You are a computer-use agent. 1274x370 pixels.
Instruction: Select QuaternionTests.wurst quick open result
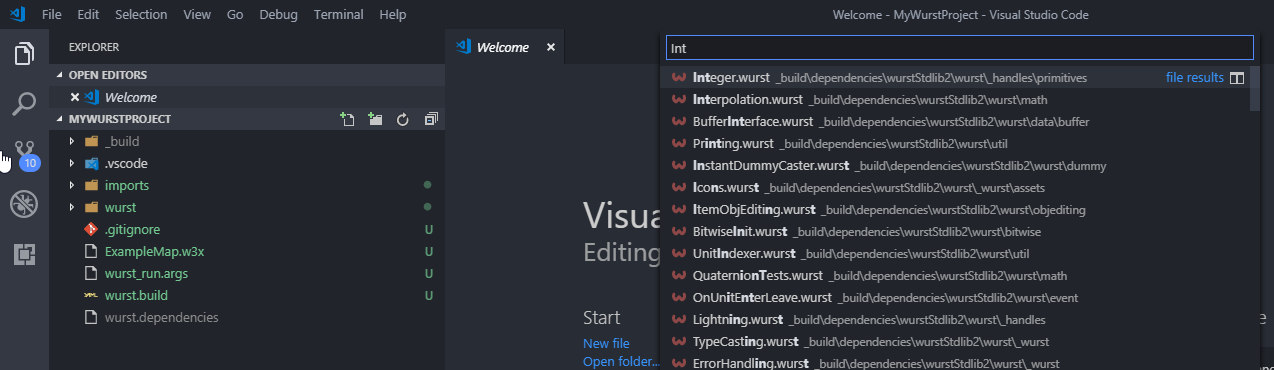coord(955,275)
